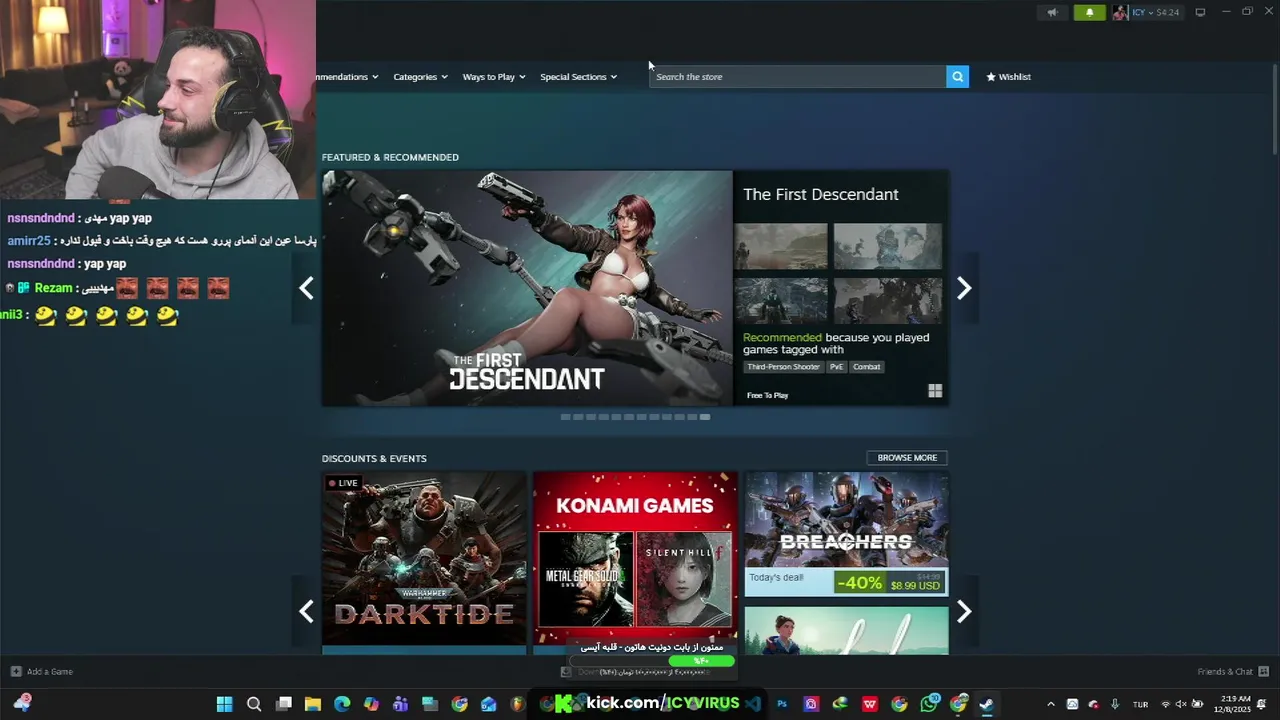Click the Add a Game plus icon
Image resolution: width=1280 pixels, height=720 pixels.
(x=16, y=672)
